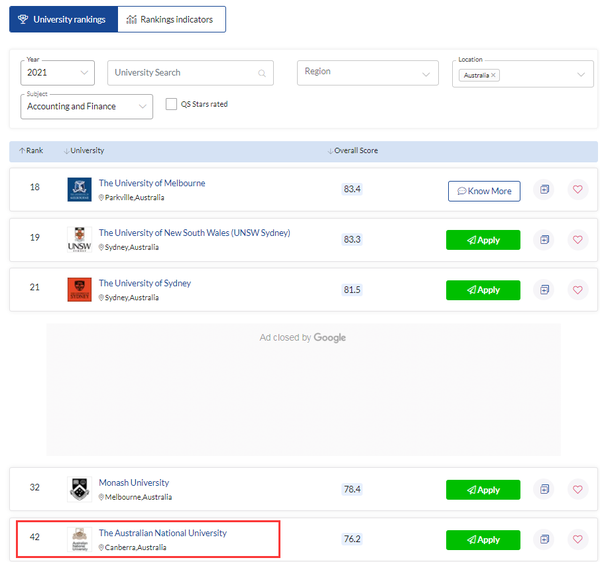Sort by Overall Score column header

click(353, 151)
